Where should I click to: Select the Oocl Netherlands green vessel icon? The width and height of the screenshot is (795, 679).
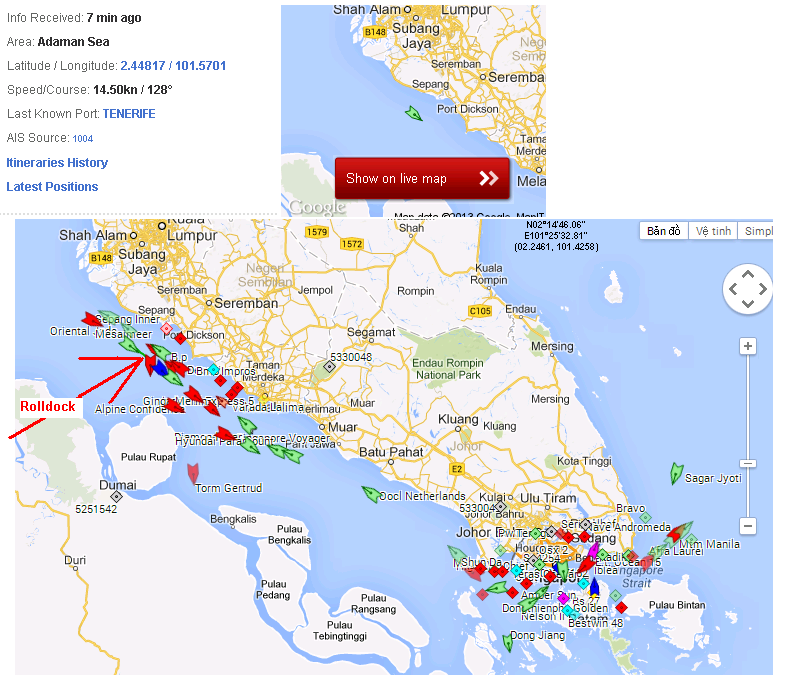[371, 494]
